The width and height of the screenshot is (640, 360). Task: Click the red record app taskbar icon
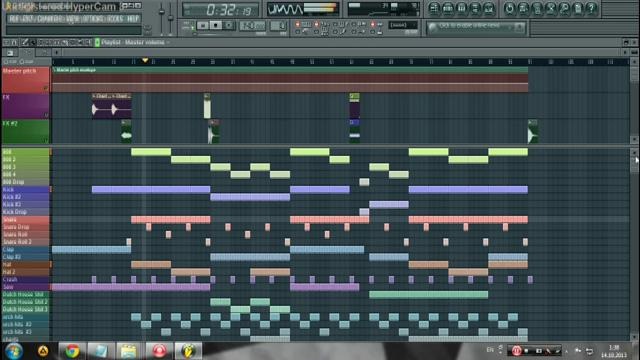coord(159,351)
